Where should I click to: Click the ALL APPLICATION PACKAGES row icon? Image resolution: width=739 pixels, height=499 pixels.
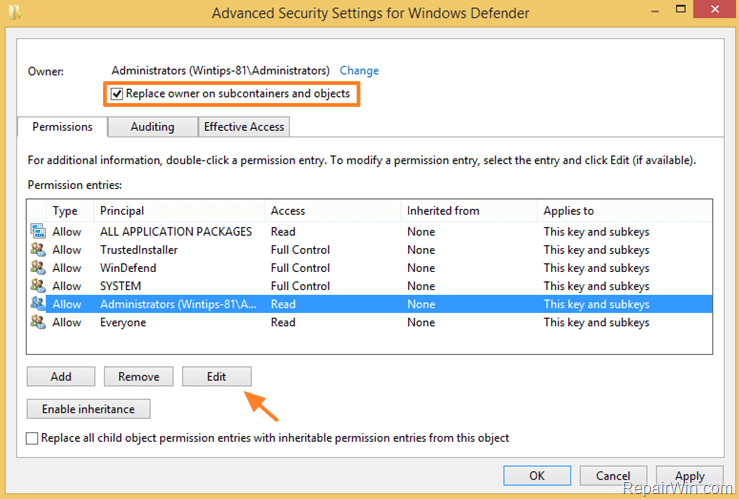point(38,231)
